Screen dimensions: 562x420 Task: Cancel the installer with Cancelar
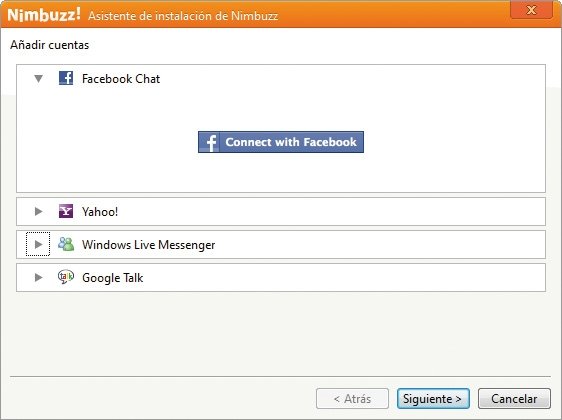tap(514, 398)
